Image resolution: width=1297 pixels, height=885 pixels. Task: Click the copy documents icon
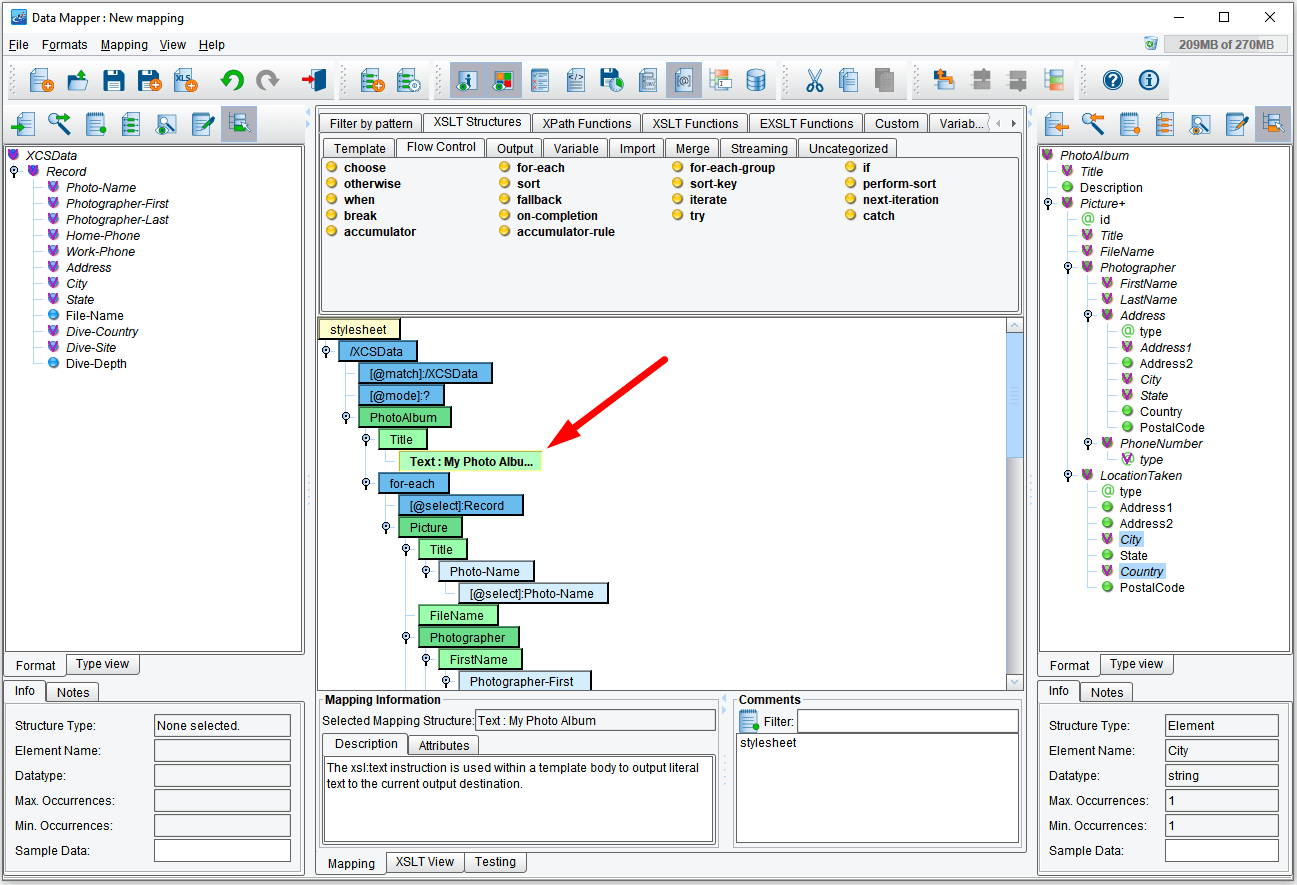(x=849, y=81)
